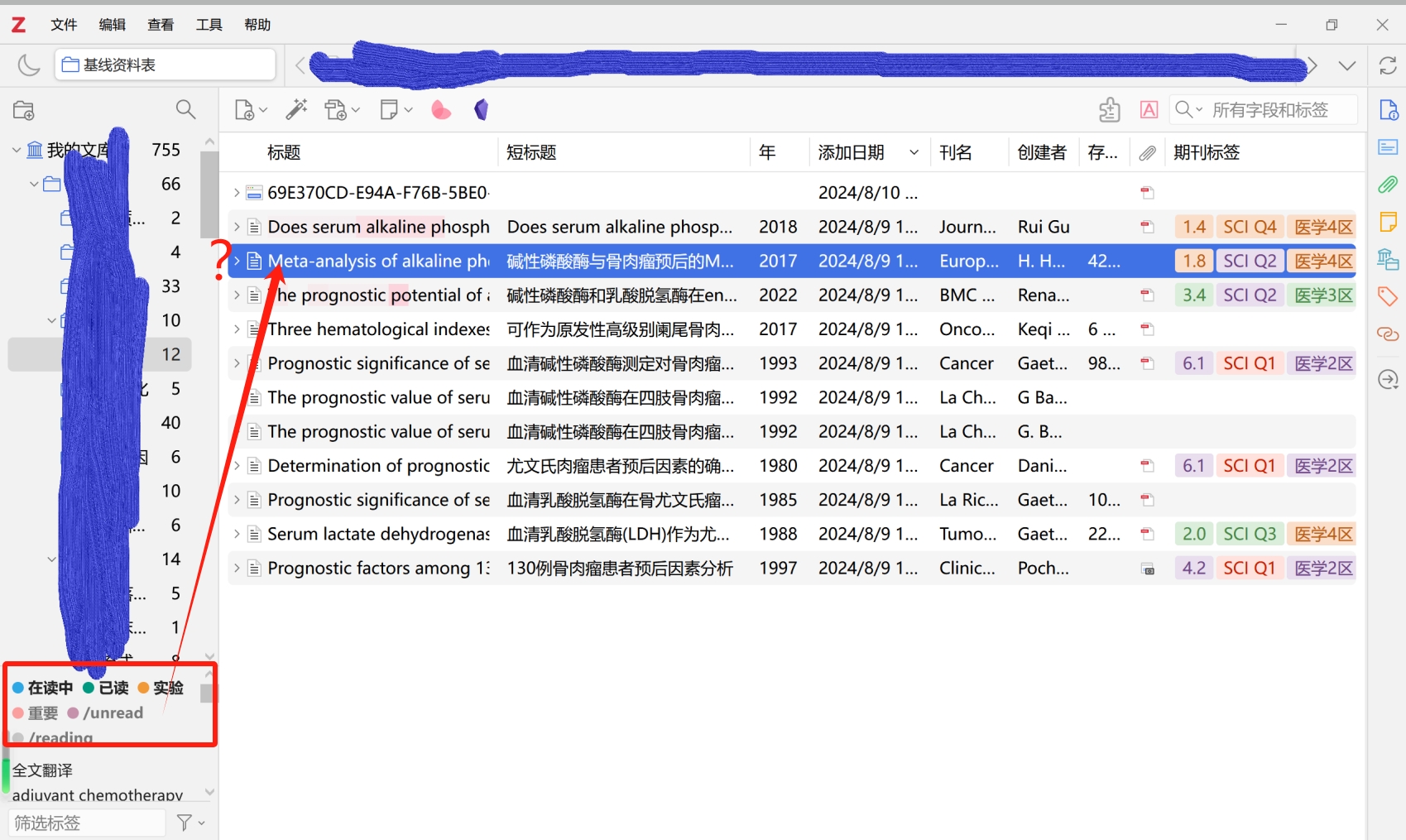
Task: Collapse the 我的文库 library tree
Action: pyautogui.click(x=16, y=150)
